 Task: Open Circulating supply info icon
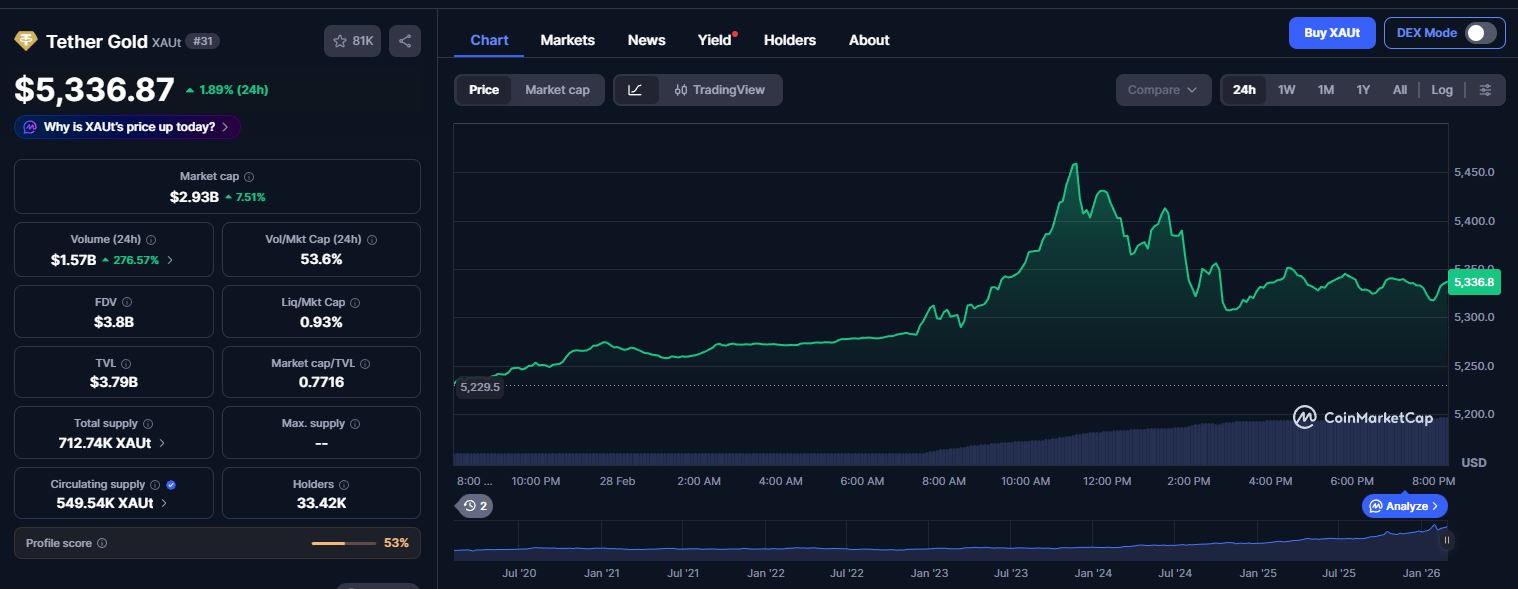[155, 484]
